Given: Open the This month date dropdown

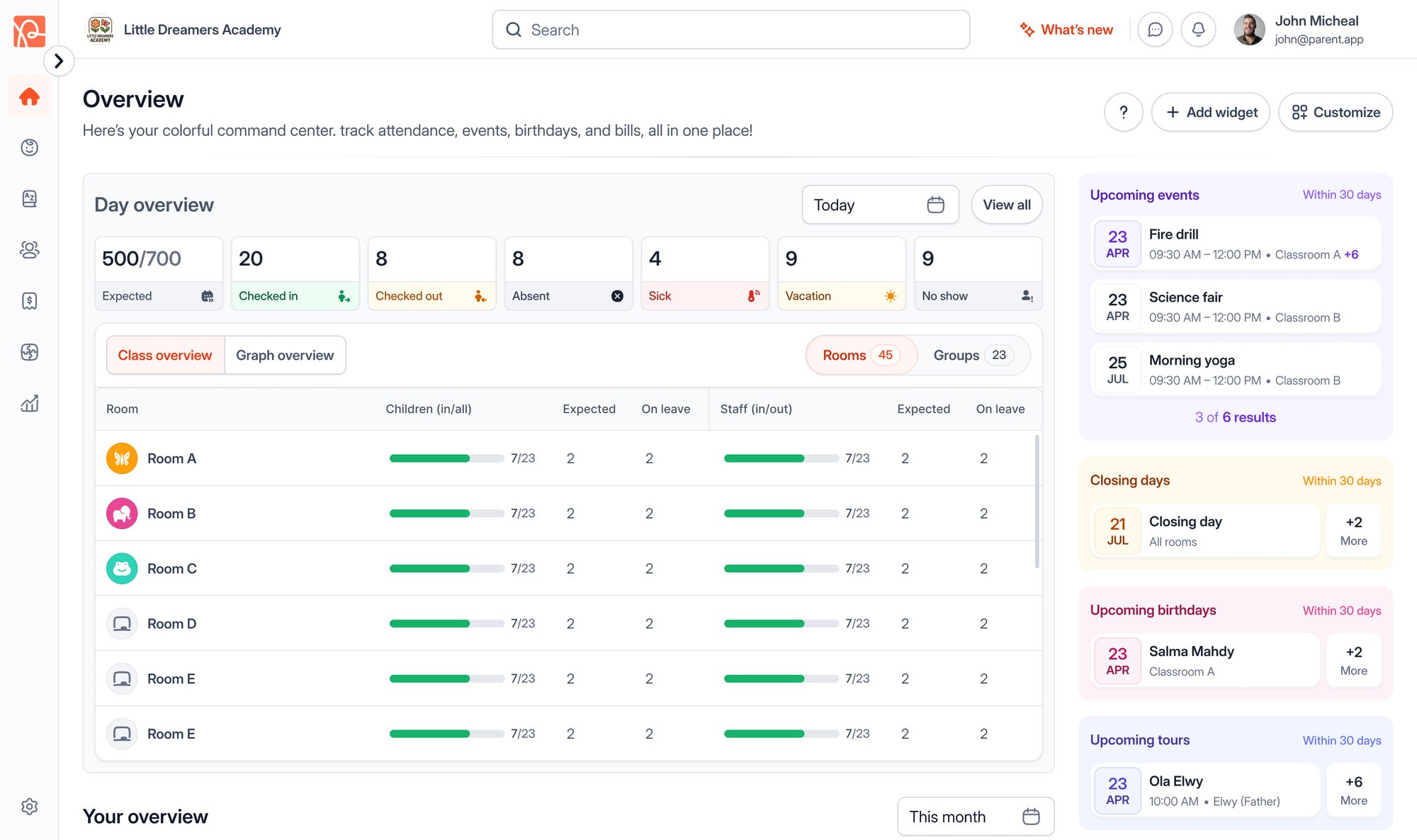Looking at the screenshot, I should pyautogui.click(x=975, y=817).
